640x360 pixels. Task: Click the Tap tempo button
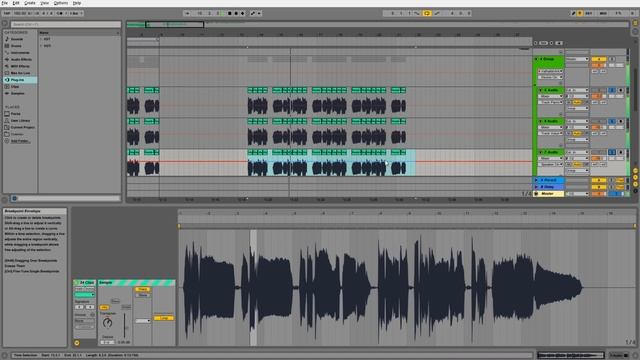coord(7,13)
